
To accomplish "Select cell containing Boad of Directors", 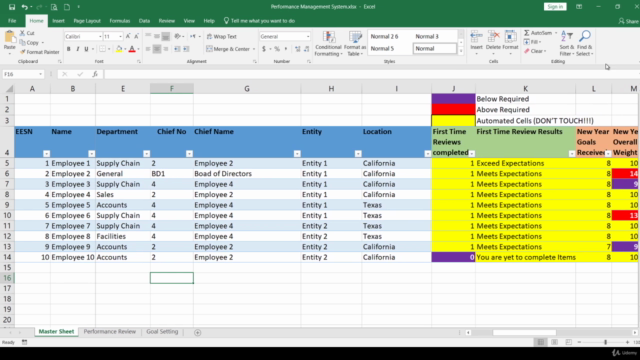I will point(247,173).
